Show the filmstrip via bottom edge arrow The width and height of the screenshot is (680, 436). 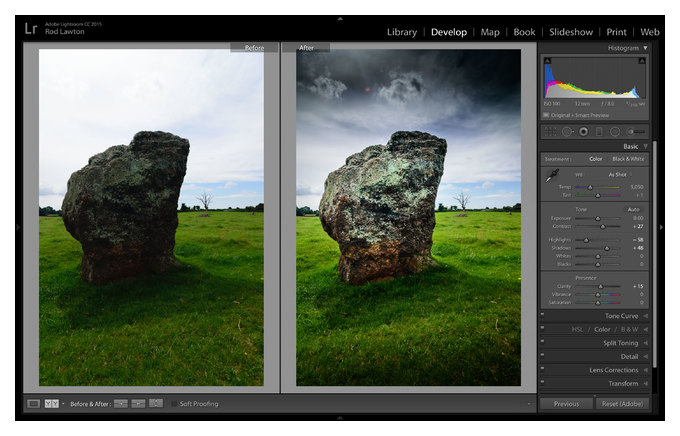tap(340, 417)
